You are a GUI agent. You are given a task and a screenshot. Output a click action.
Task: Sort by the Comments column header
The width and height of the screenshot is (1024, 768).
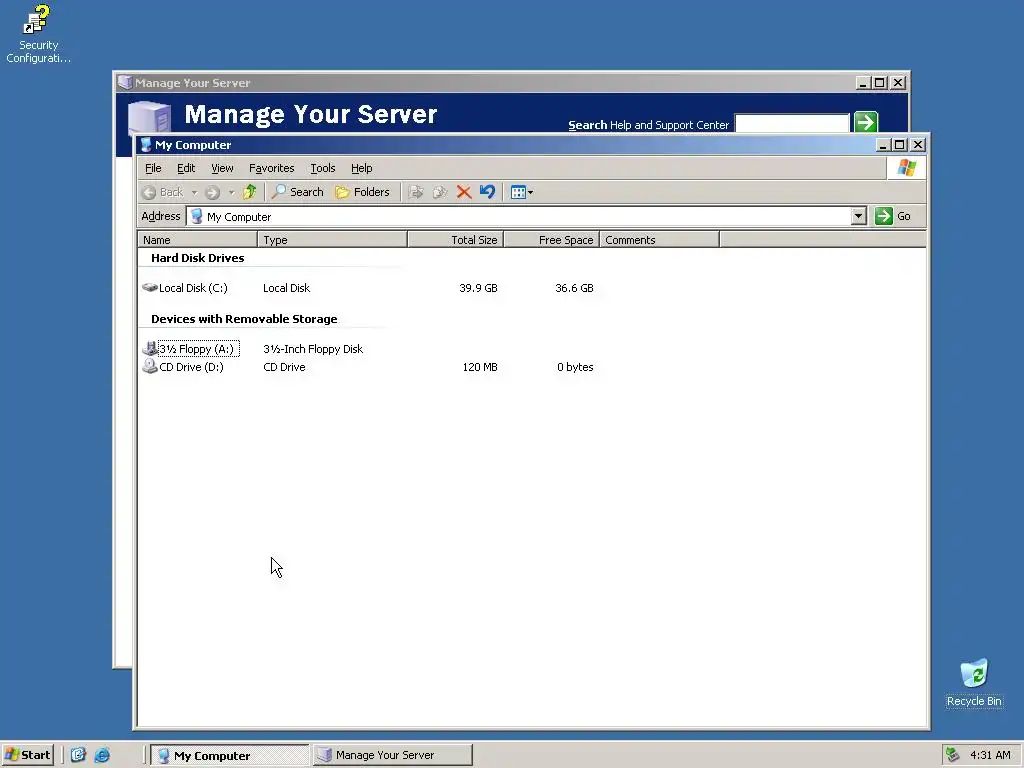tap(660, 240)
